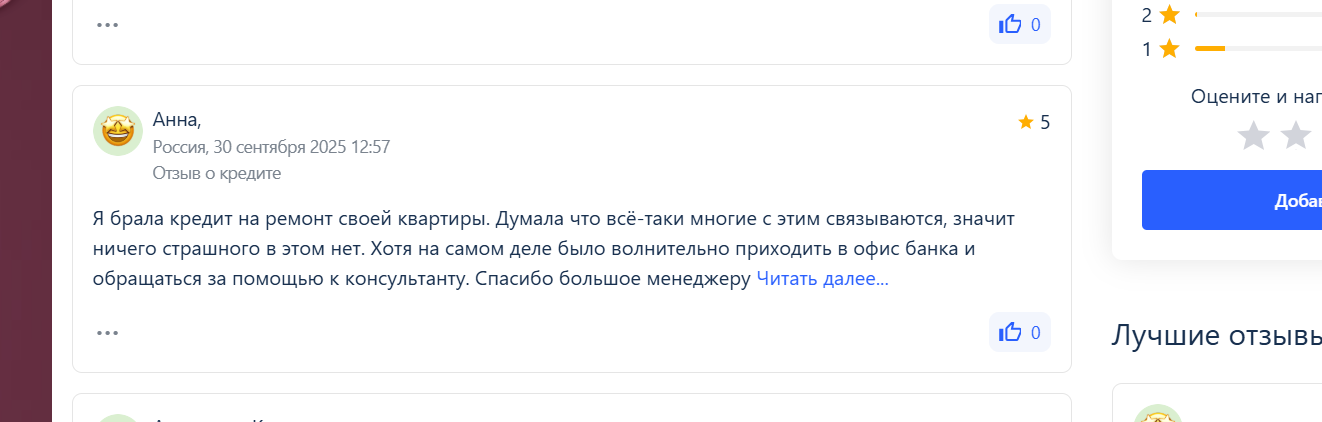
Task: Click the star in the 1-rating row
Action: [x=1169, y=48]
